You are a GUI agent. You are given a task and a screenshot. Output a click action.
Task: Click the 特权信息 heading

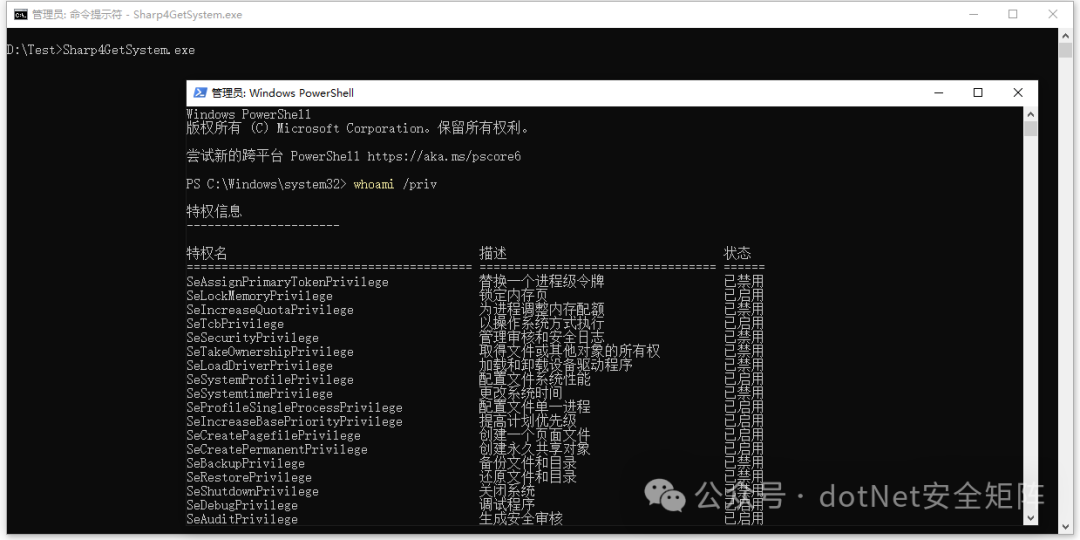[x=214, y=211]
